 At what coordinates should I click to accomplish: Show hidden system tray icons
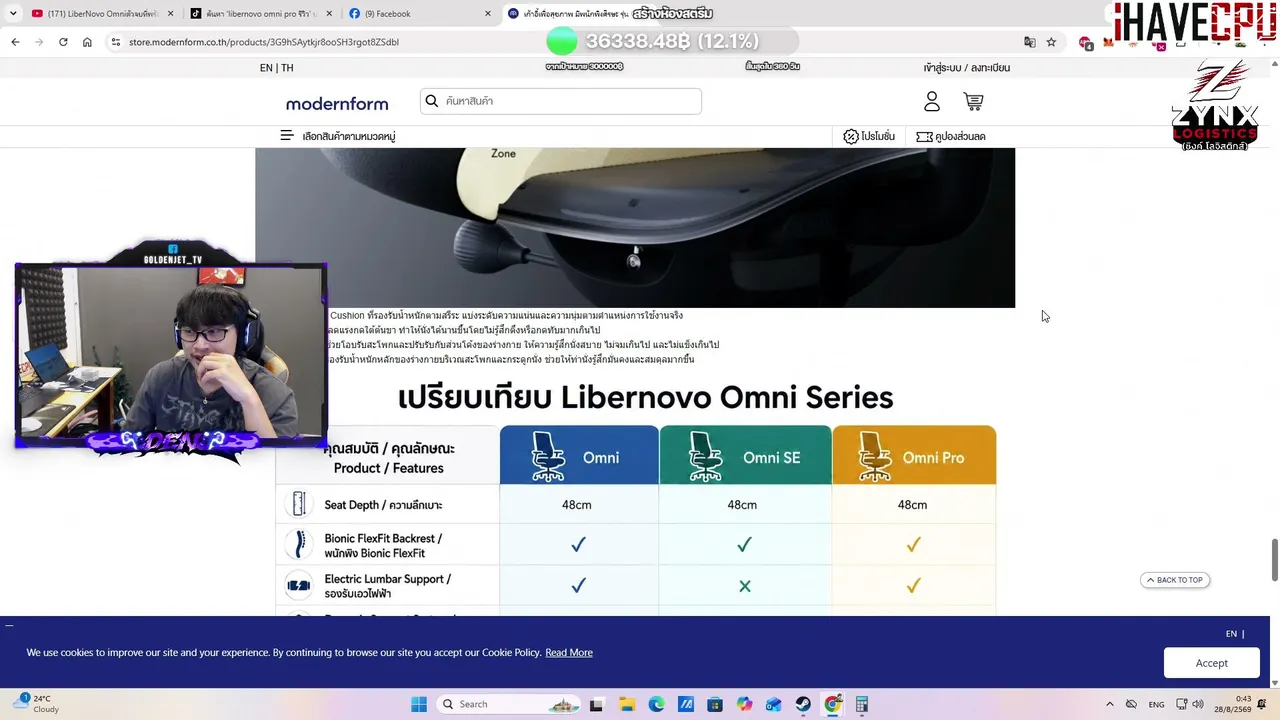[x=1109, y=704]
